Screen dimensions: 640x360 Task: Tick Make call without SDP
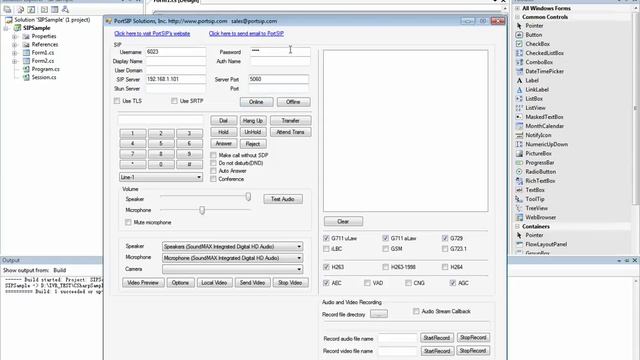pos(213,155)
